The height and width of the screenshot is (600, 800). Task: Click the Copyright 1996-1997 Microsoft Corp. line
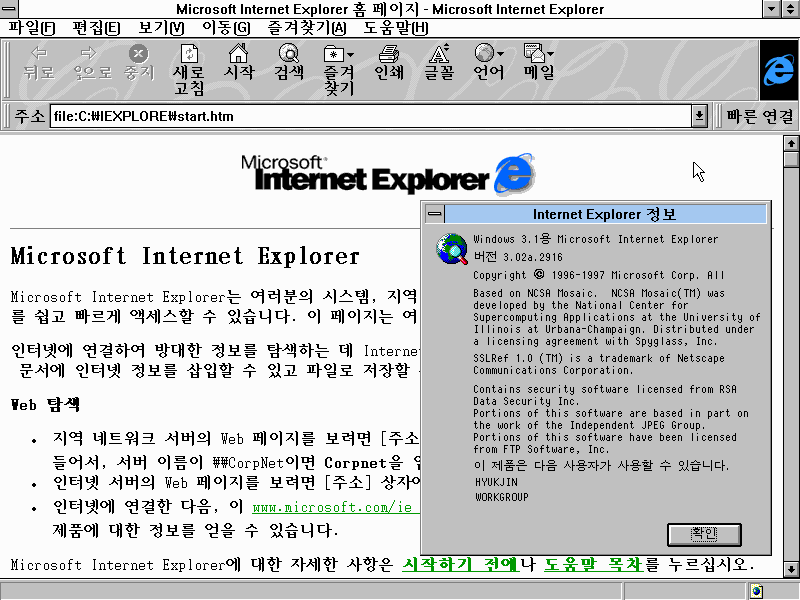click(x=598, y=275)
